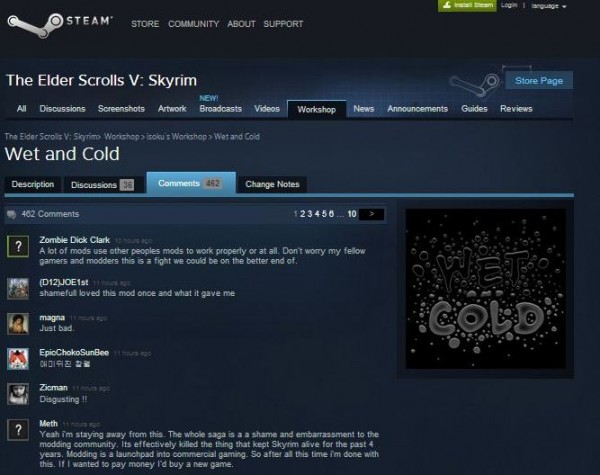Click Zicman's avatar image
The width and height of the screenshot is (600, 475).
click(x=18, y=394)
